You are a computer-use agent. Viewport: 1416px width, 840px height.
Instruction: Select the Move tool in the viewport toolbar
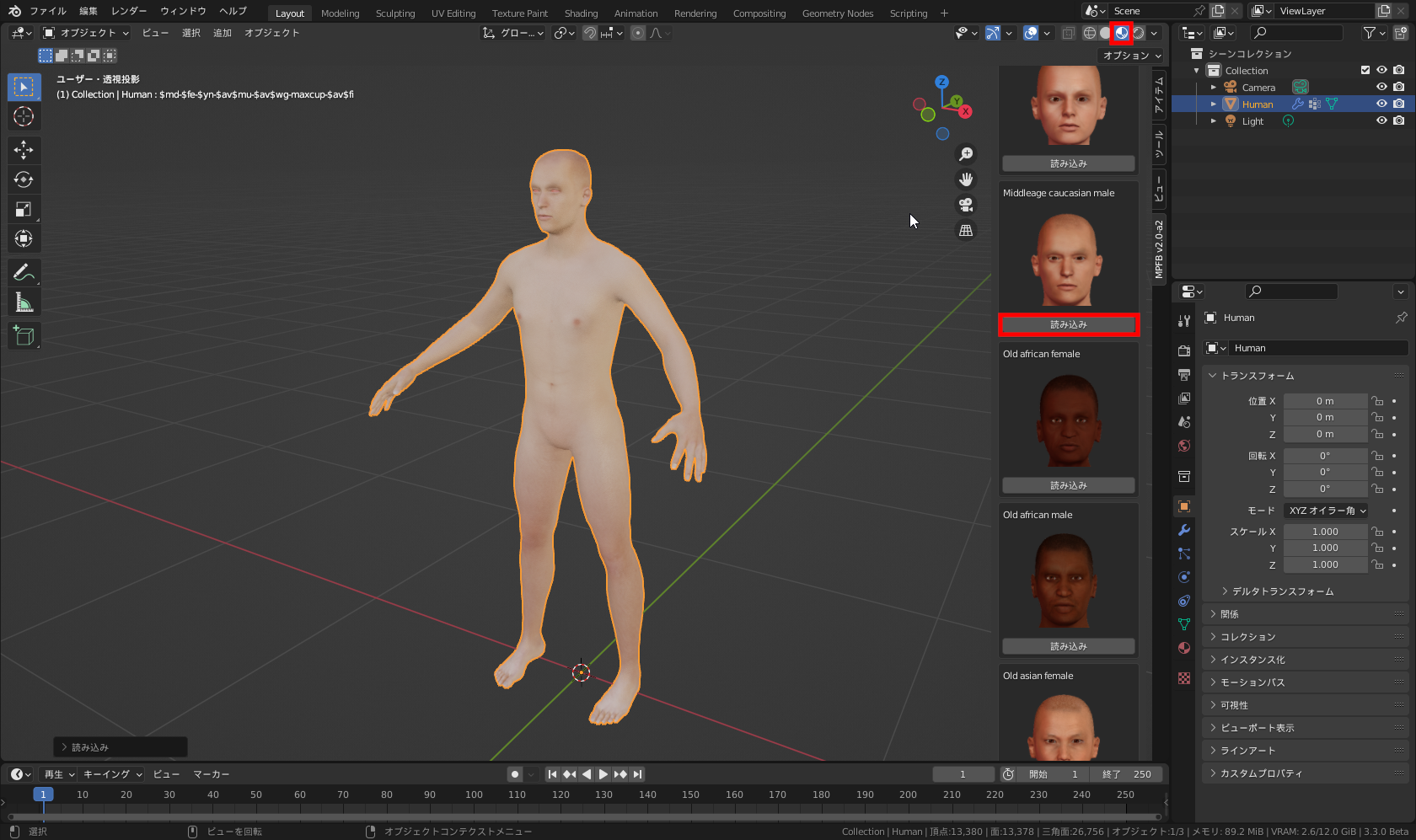click(24, 150)
